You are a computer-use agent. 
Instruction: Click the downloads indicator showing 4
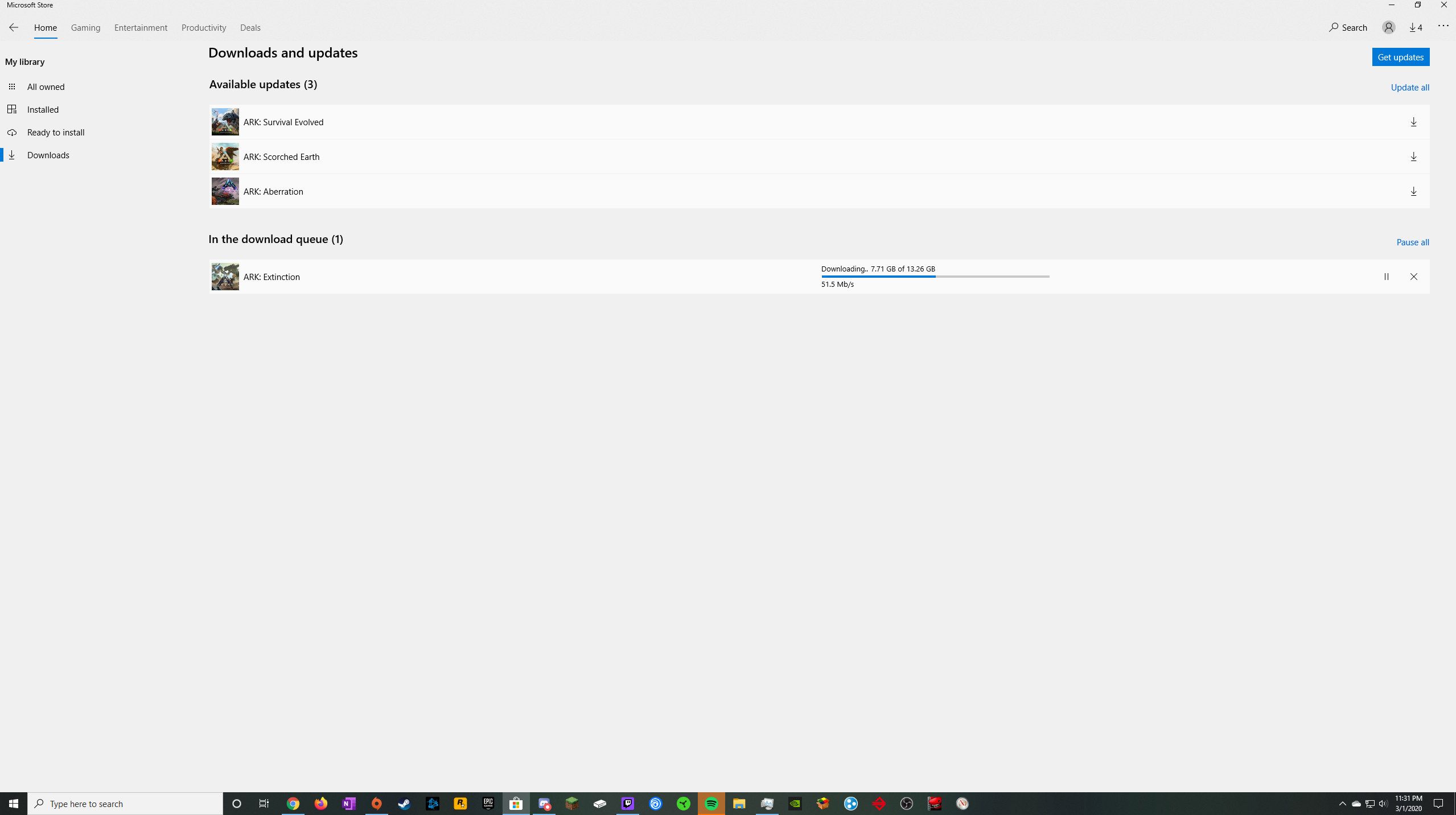tap(1416, 27)
